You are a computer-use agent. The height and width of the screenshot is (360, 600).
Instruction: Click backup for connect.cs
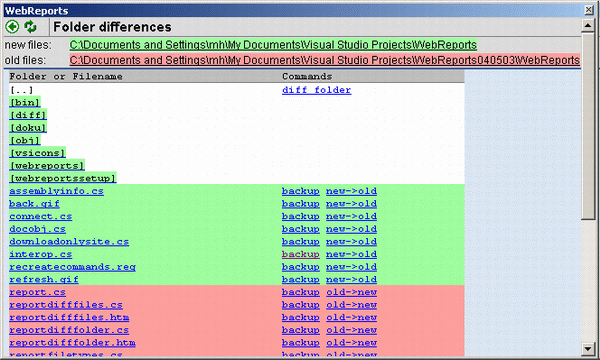(301, 216)
